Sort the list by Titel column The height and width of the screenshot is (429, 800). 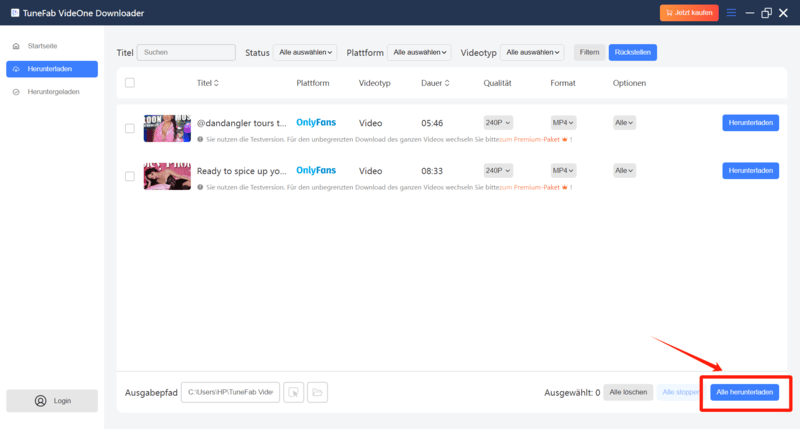pos(208,83)
